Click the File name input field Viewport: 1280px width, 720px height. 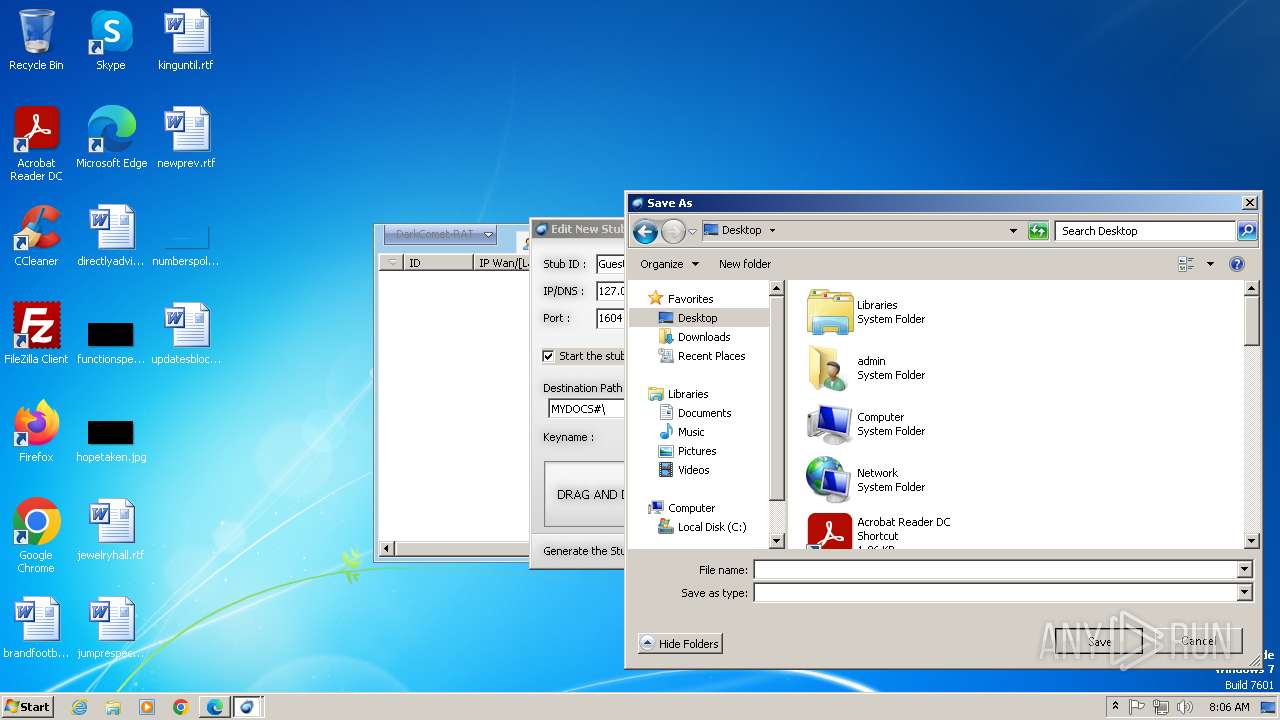click(995, 569)
